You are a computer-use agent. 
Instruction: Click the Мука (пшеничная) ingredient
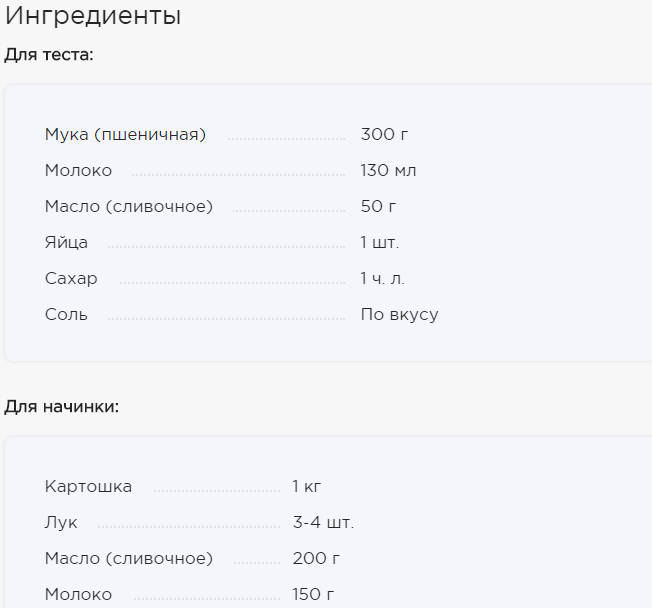[125, 135]
